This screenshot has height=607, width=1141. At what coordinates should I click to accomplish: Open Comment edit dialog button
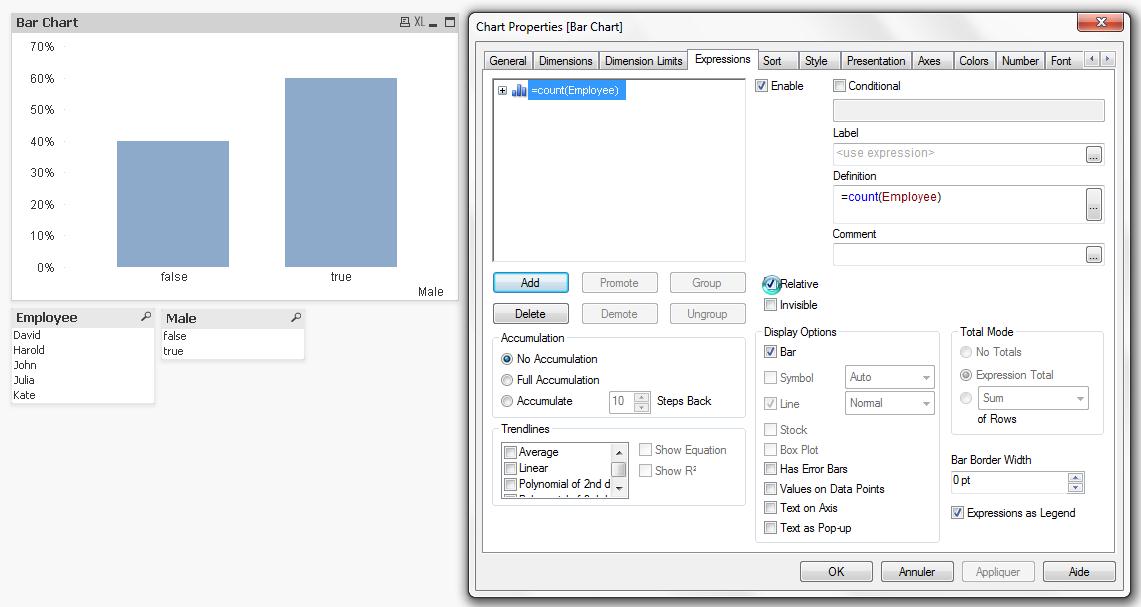point(1094,255)
